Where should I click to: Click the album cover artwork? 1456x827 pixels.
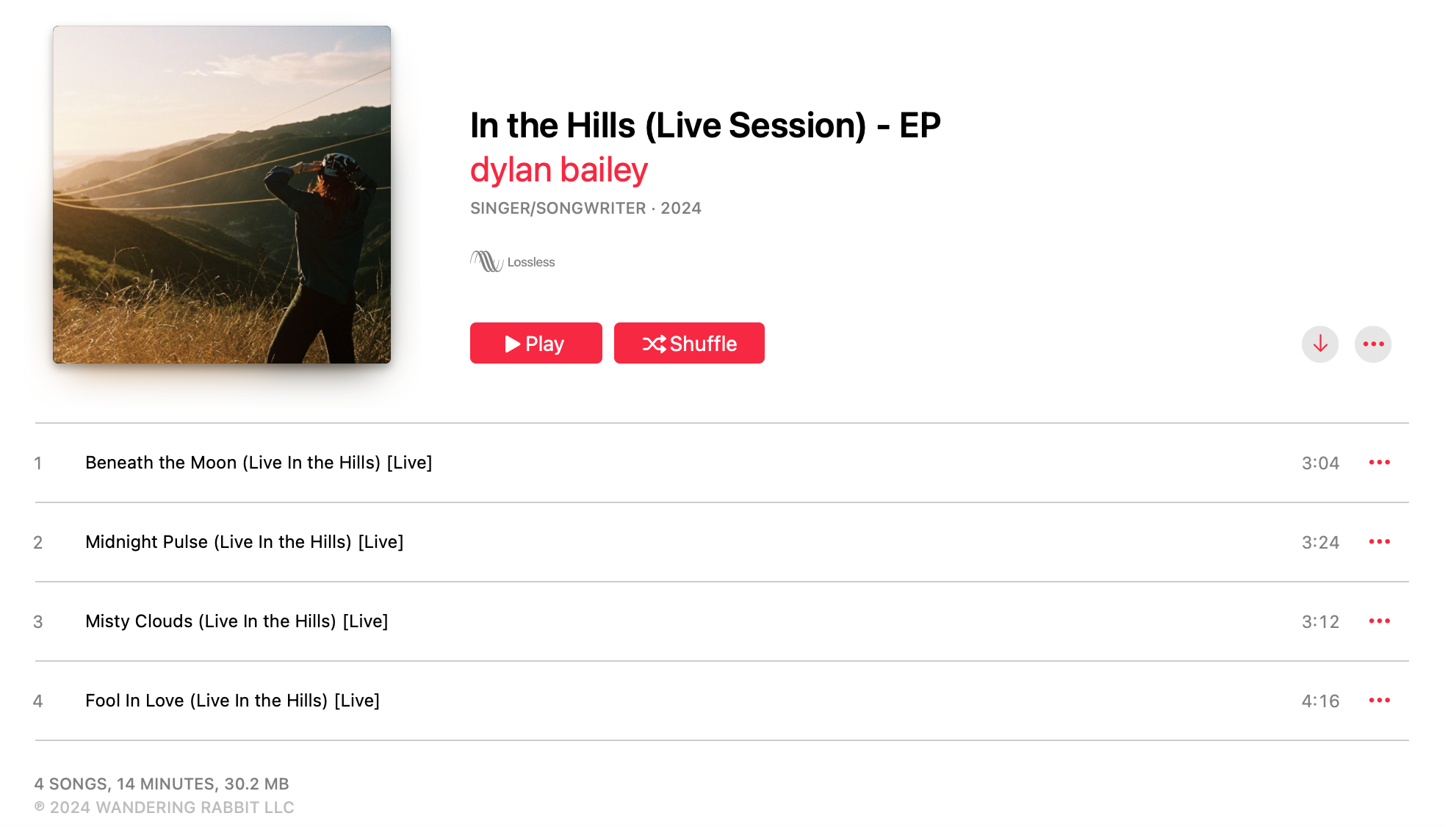(x=222, y=194)
